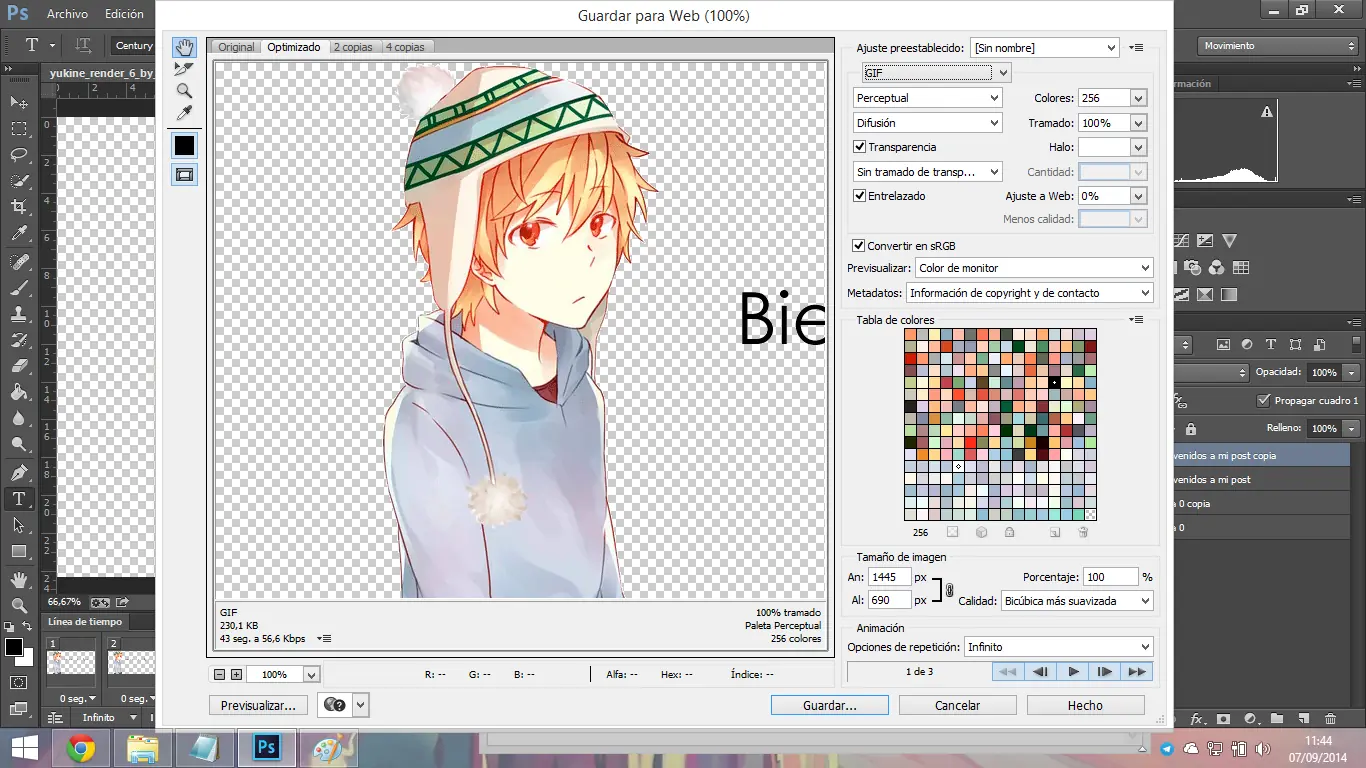The width and height of the screenshot is (1366, 768).
Task: Play the animation preview
Action: coord(1073,672)
